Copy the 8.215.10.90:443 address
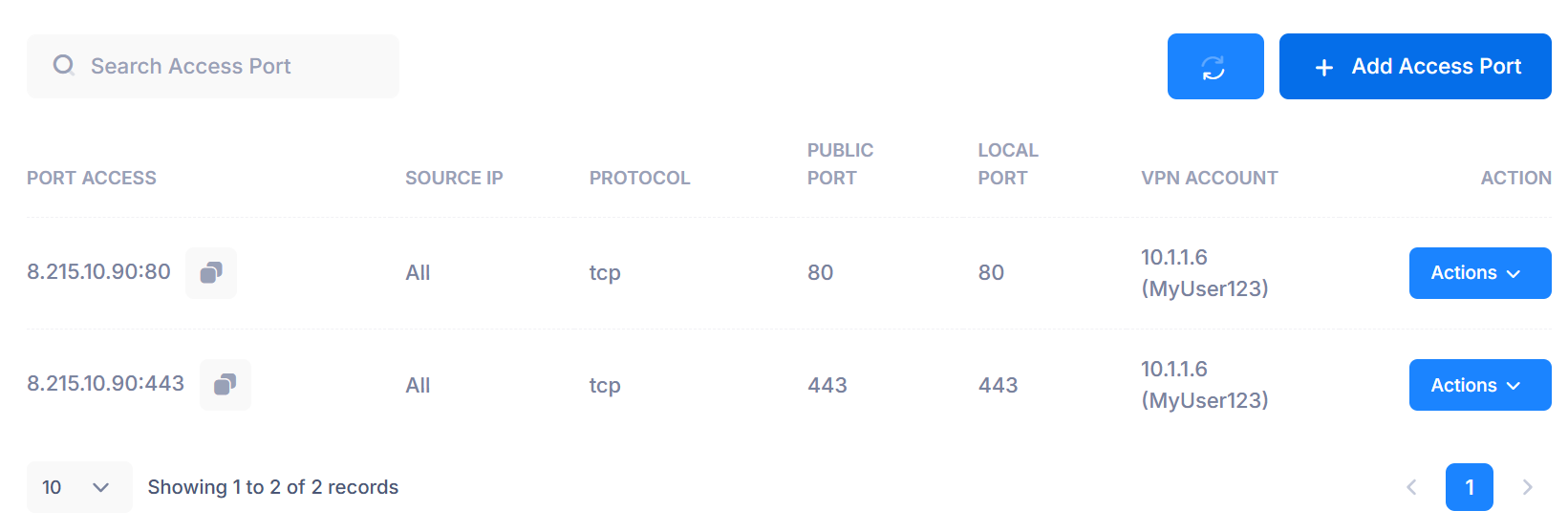The width and height of the screenshot is (1568, 532). (x=226, y=385)
